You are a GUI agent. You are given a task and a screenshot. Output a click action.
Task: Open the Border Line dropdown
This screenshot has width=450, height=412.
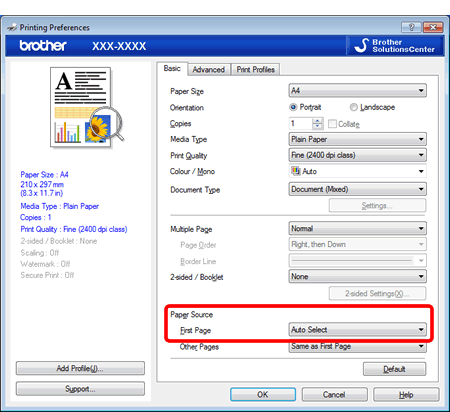(357, 260)
